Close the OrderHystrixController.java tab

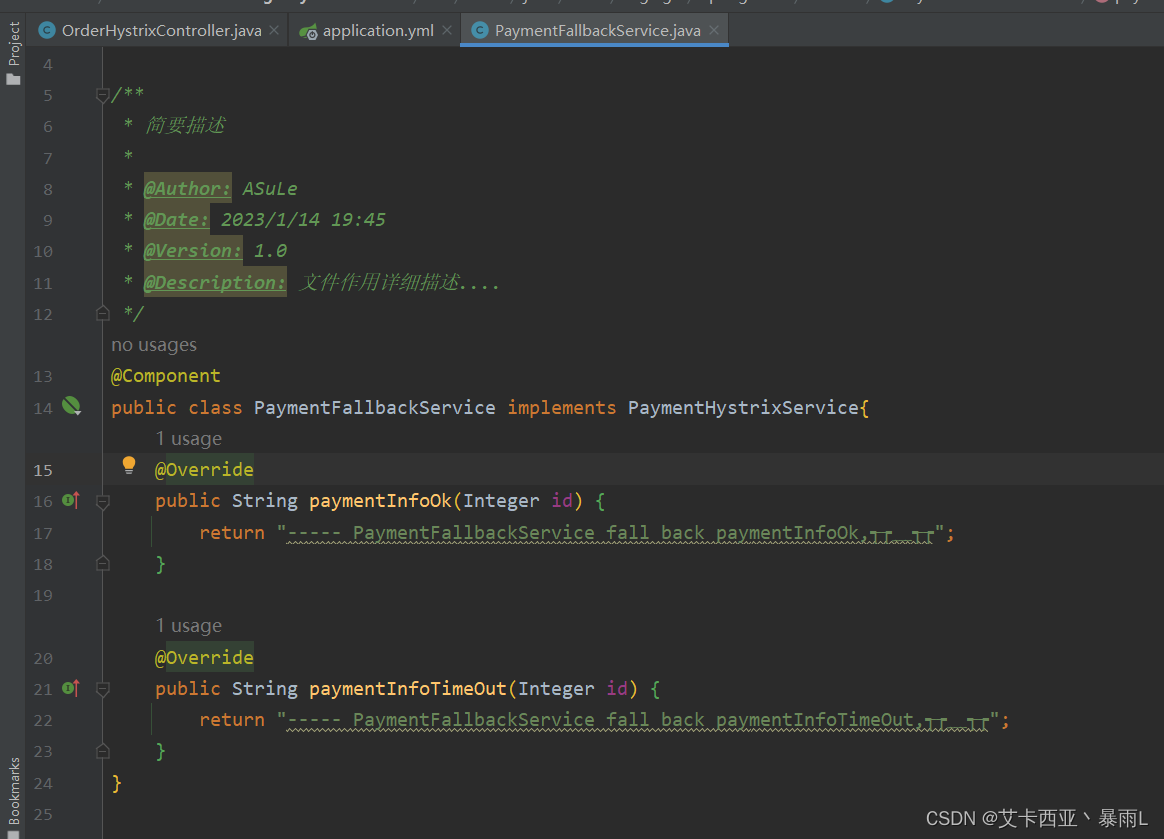pos(274,30)
